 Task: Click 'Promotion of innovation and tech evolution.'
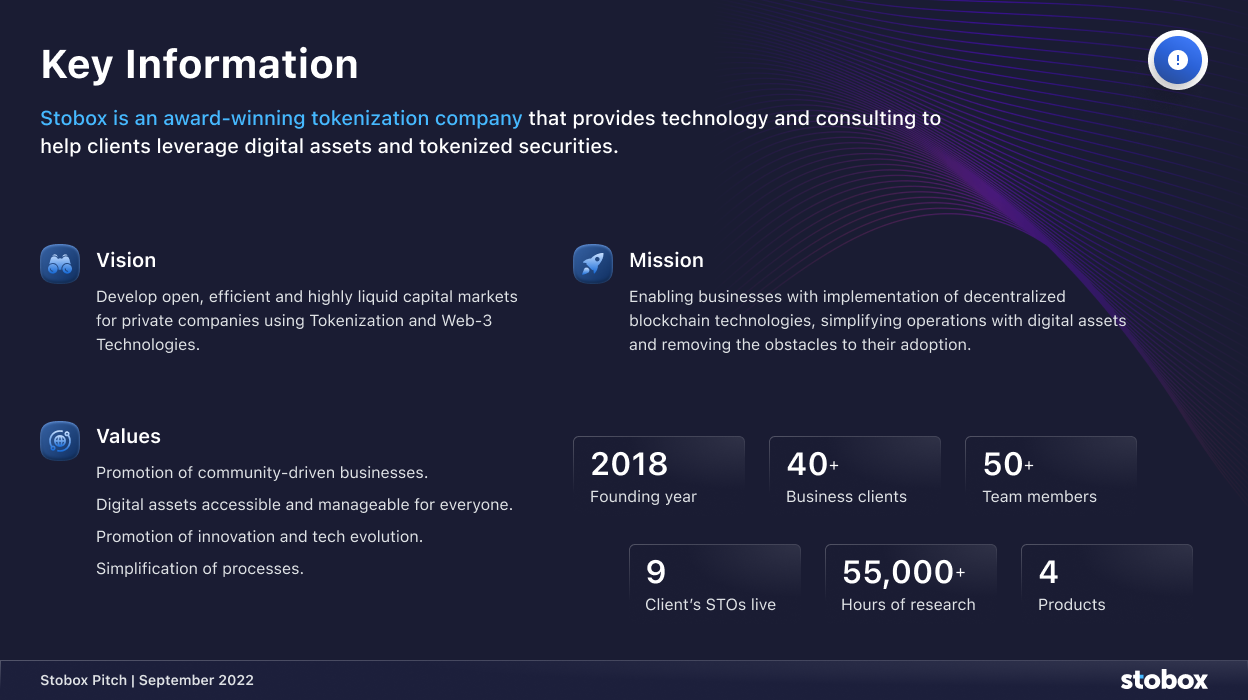(260, 537)
